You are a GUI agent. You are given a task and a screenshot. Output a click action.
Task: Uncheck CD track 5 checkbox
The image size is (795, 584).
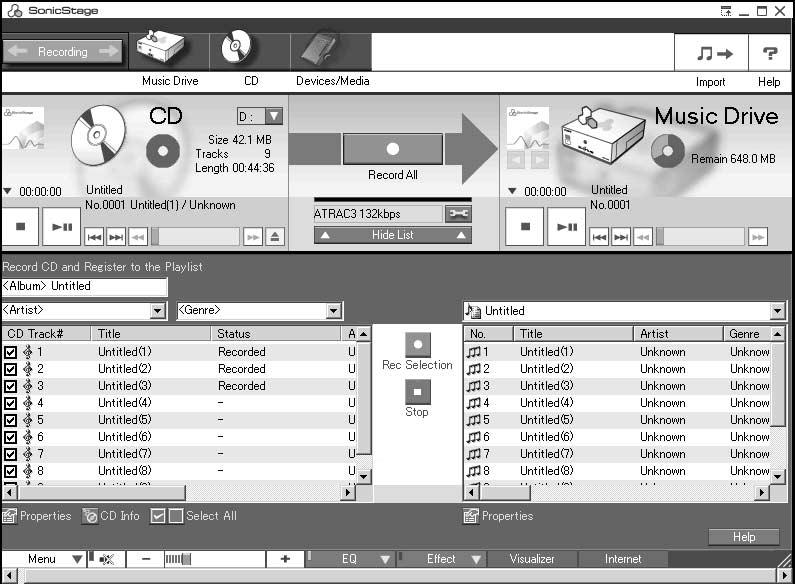tap(11, 420)
